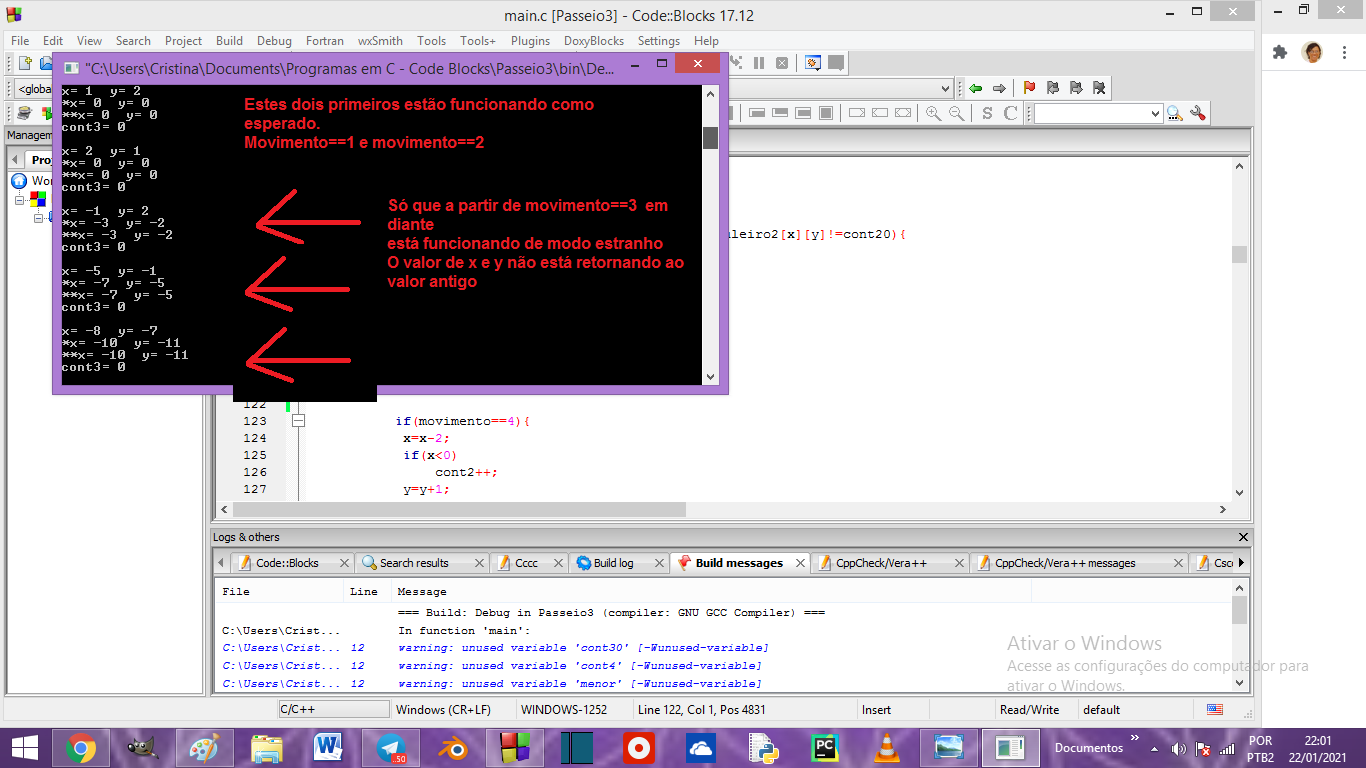Close the Build messages tab
This screenshot has height=768, width=1366.
(x=799, y=563)
